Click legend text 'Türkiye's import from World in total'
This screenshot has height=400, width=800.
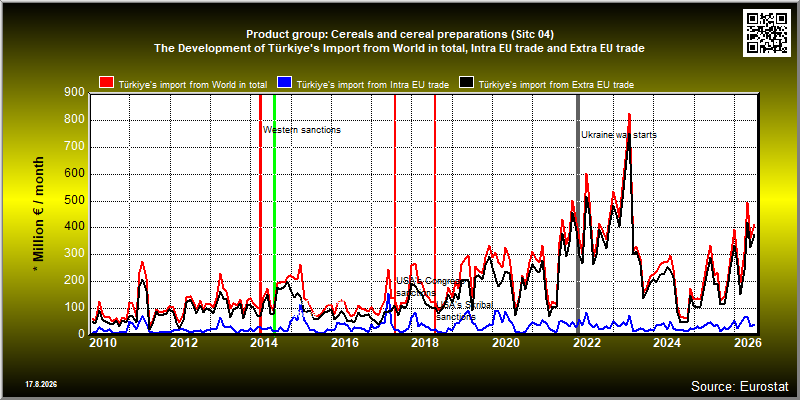coord(193,85)
